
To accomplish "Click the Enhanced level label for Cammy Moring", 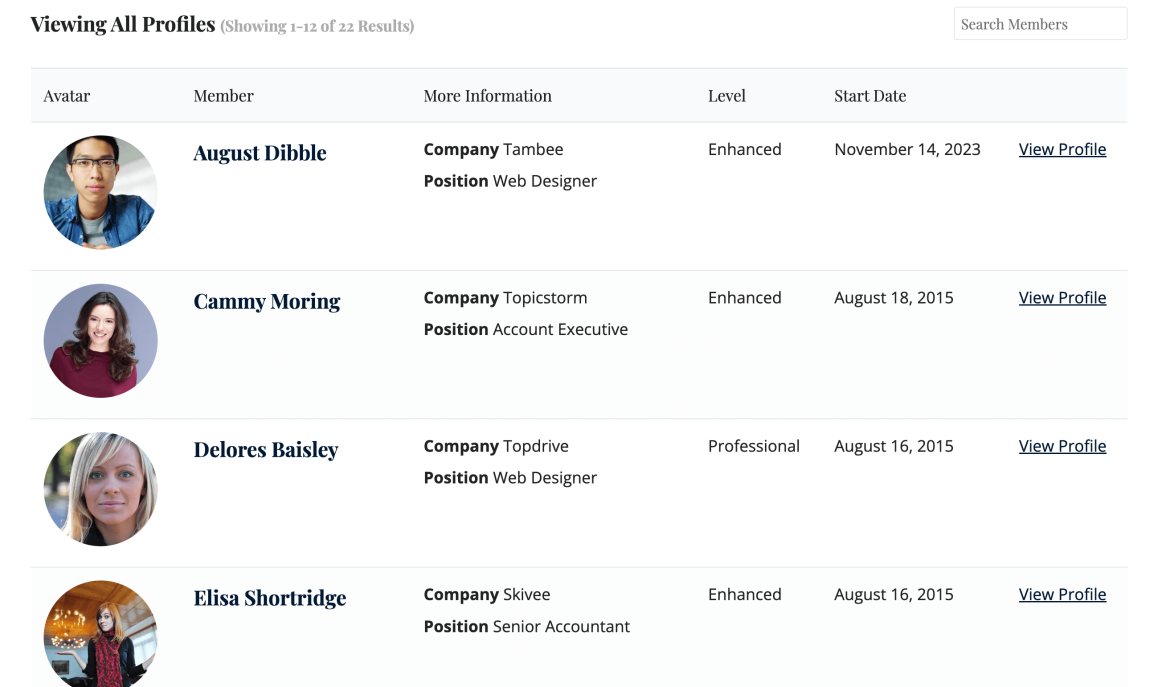I will 745,297.
